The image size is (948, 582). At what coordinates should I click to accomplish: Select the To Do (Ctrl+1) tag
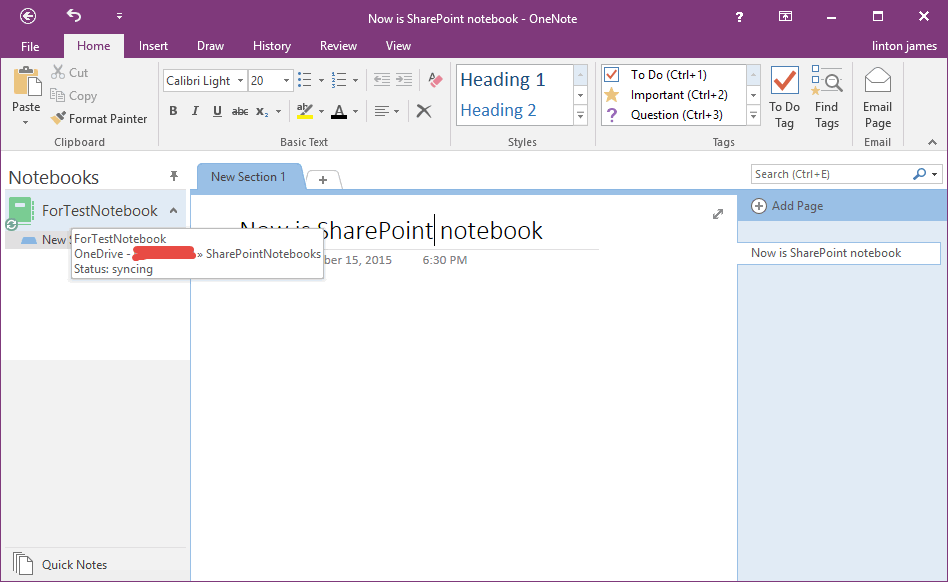pyautogui.click(x=669, y=74)
